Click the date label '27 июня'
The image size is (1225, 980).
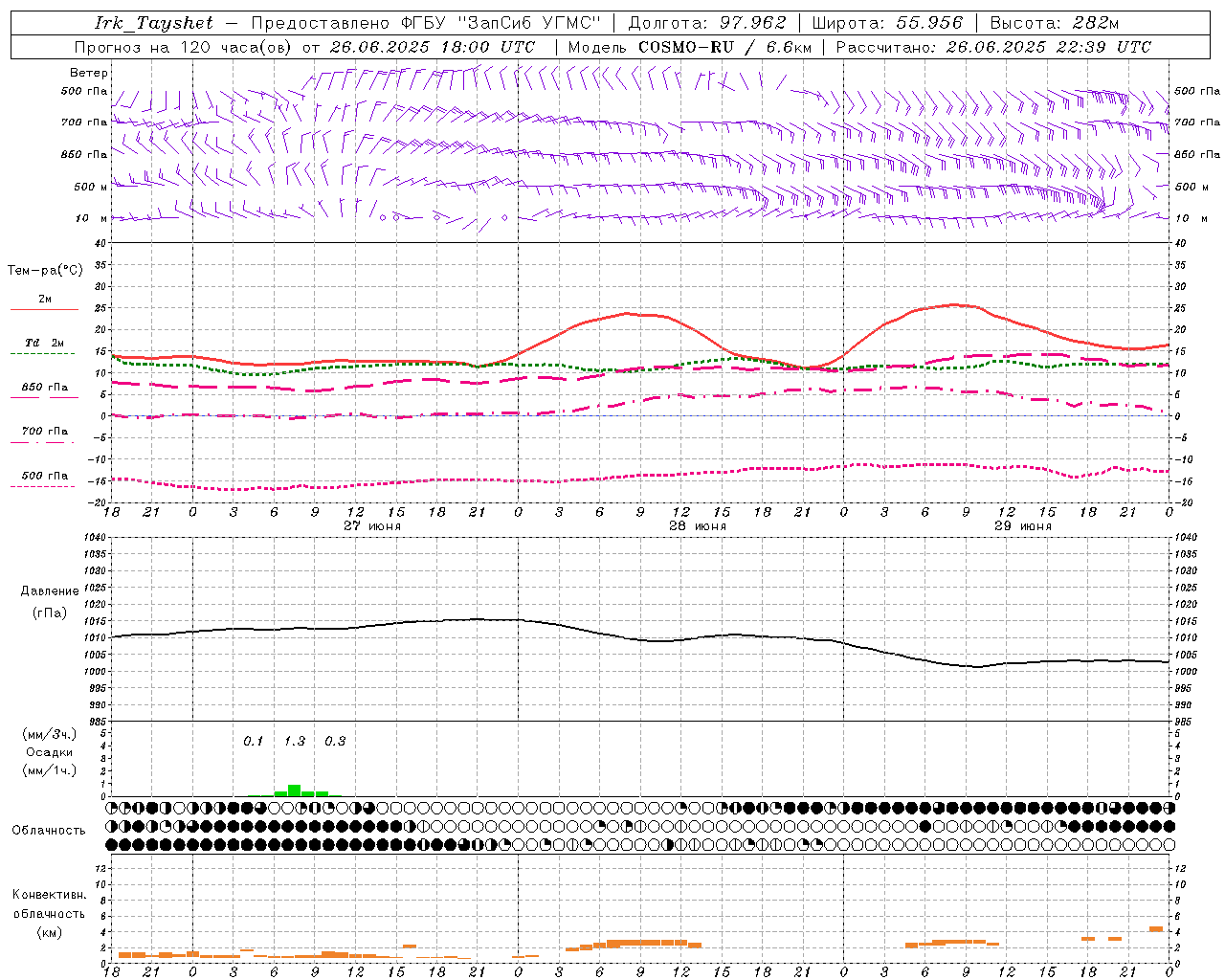(372, 526)
